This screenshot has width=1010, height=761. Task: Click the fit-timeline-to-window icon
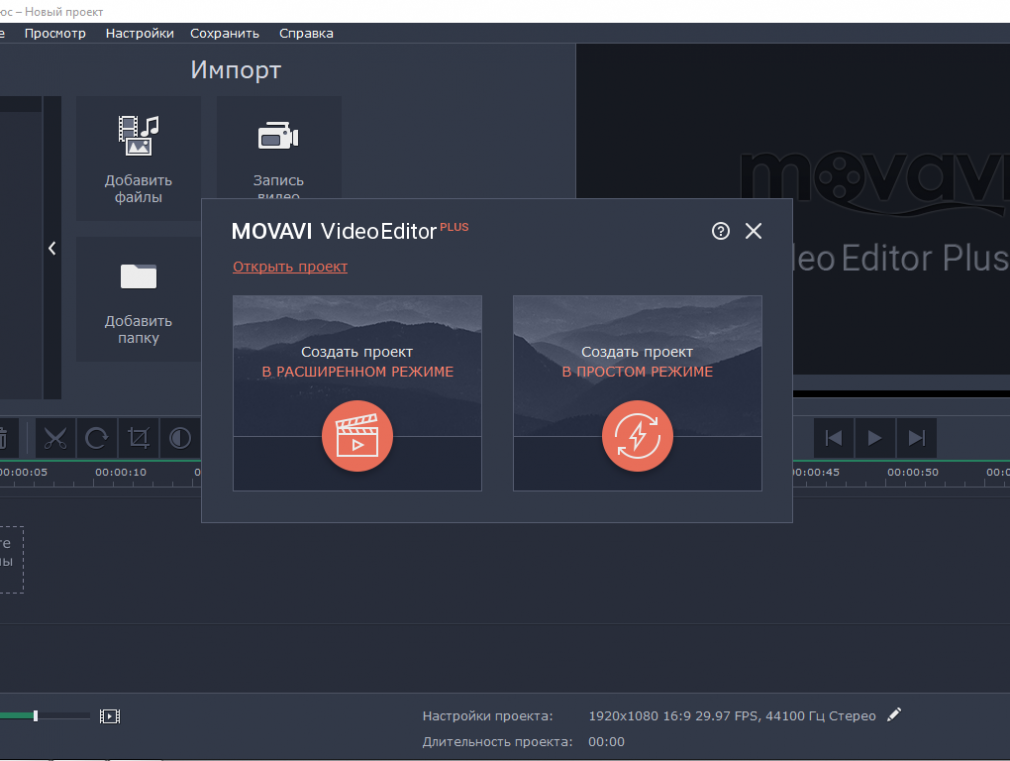tap(110, 716)
